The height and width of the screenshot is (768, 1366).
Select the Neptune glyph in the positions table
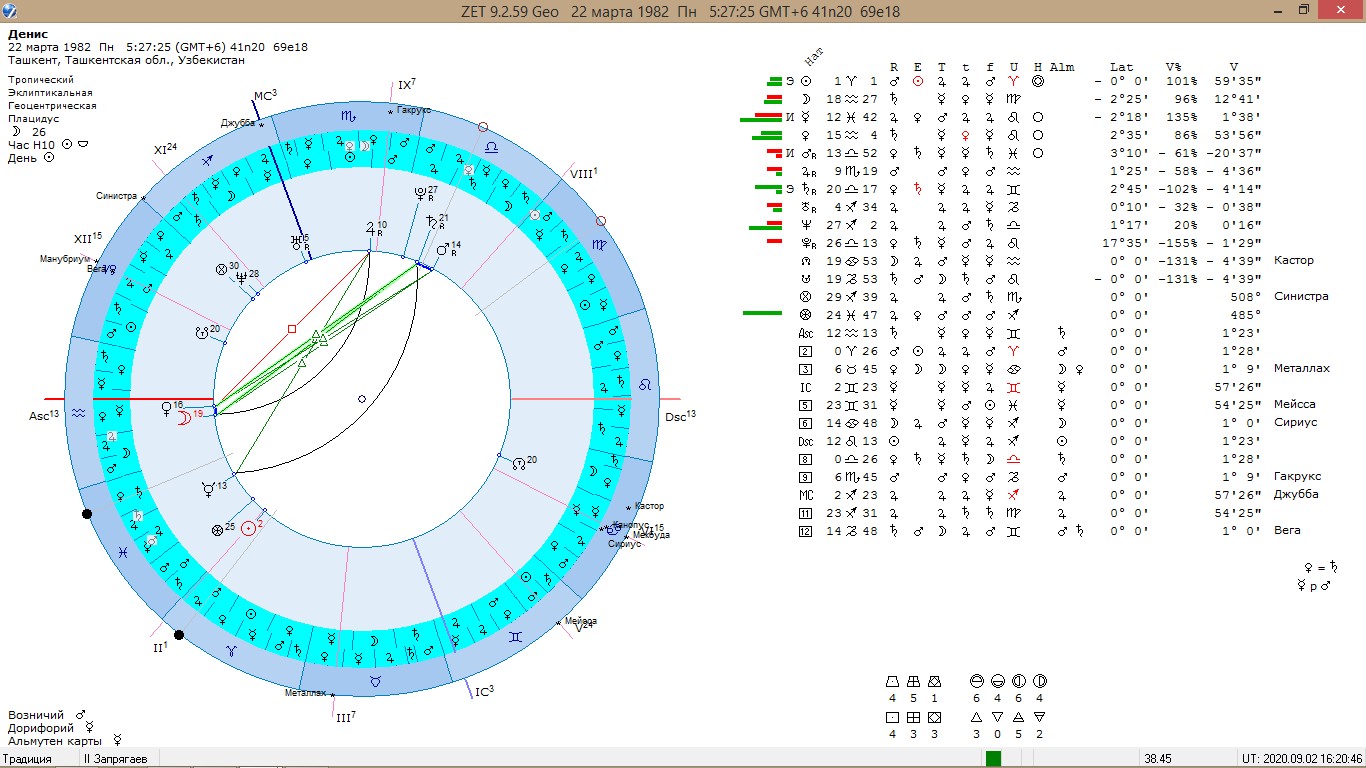click(x=806, y=225)
